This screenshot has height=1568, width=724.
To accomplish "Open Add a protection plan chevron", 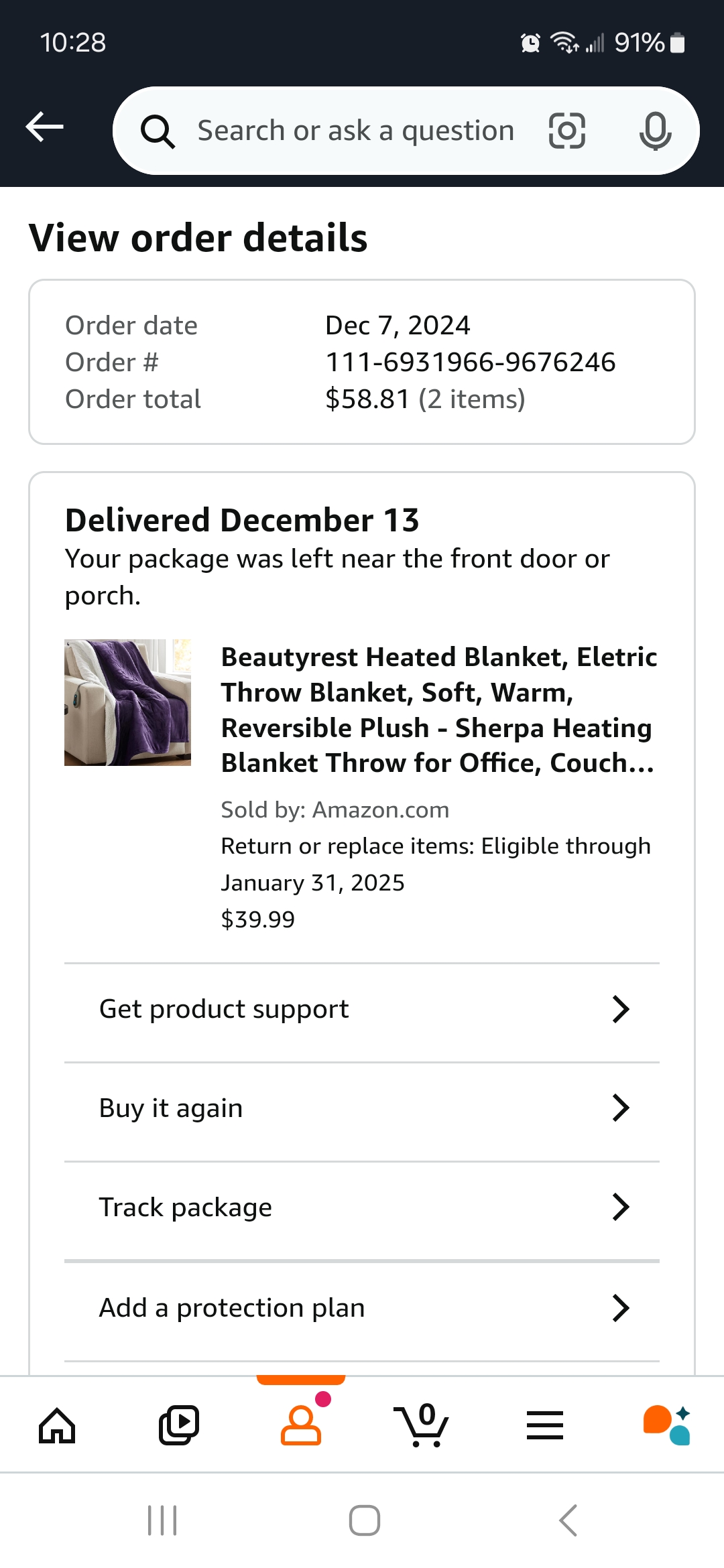I will [x=621, y=1308].
